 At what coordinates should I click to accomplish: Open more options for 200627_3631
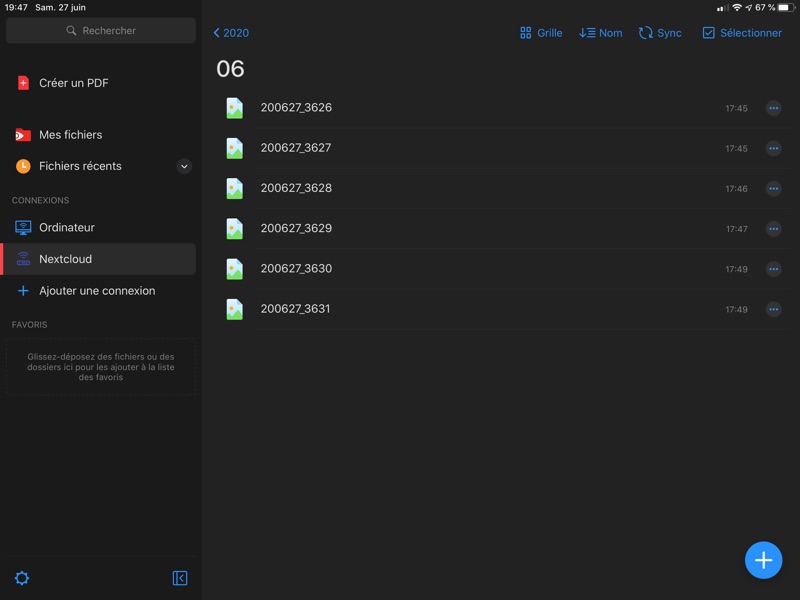point(773,310)
